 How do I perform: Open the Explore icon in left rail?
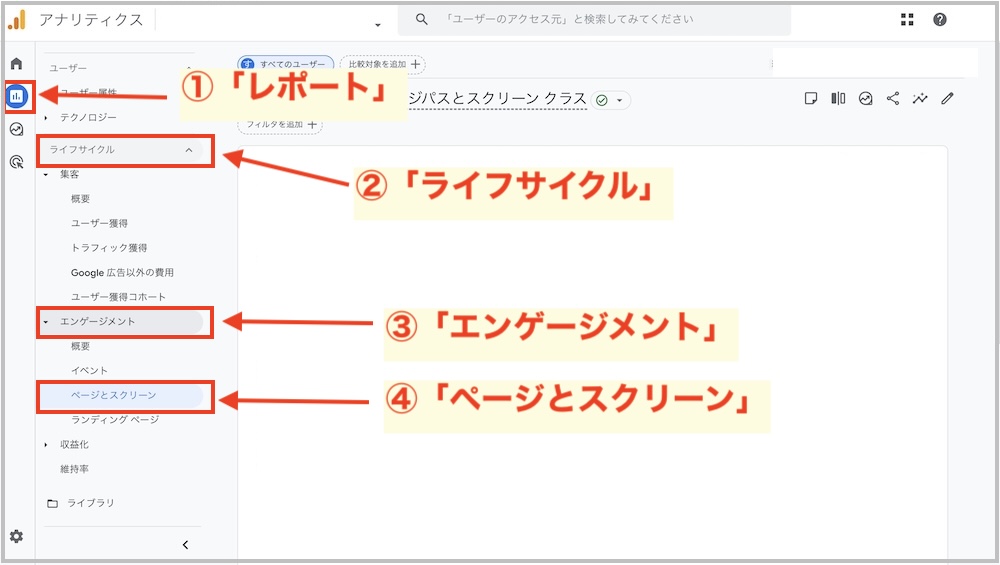pos(17,129)
